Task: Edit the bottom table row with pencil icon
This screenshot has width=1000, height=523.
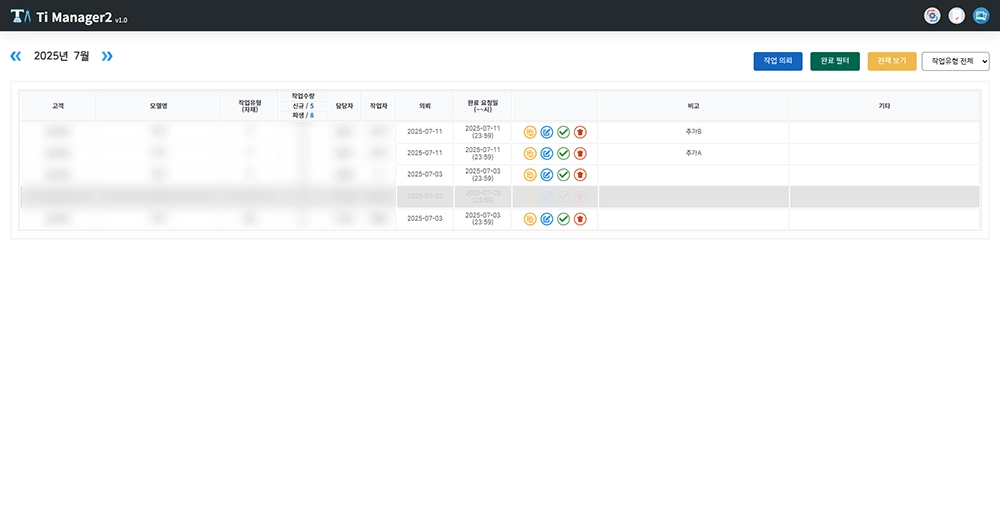Action: coord(547,219)
